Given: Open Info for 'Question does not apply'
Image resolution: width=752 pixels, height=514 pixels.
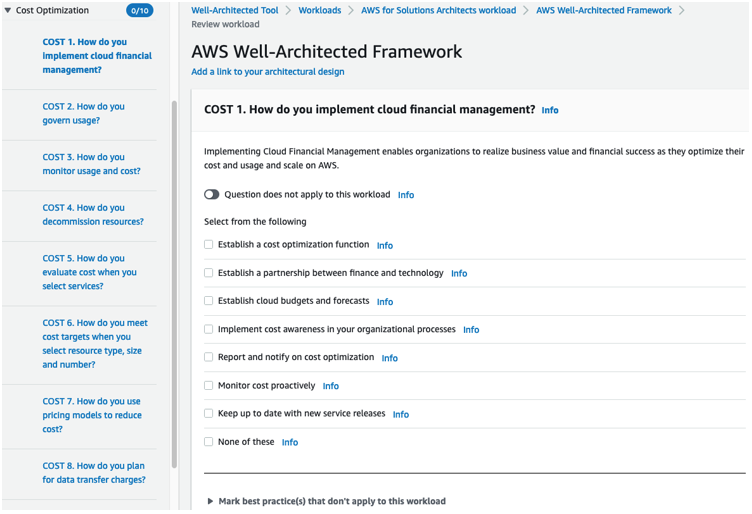Looking at the screenshot, I should pyautogui.click(x=406, y=195).
